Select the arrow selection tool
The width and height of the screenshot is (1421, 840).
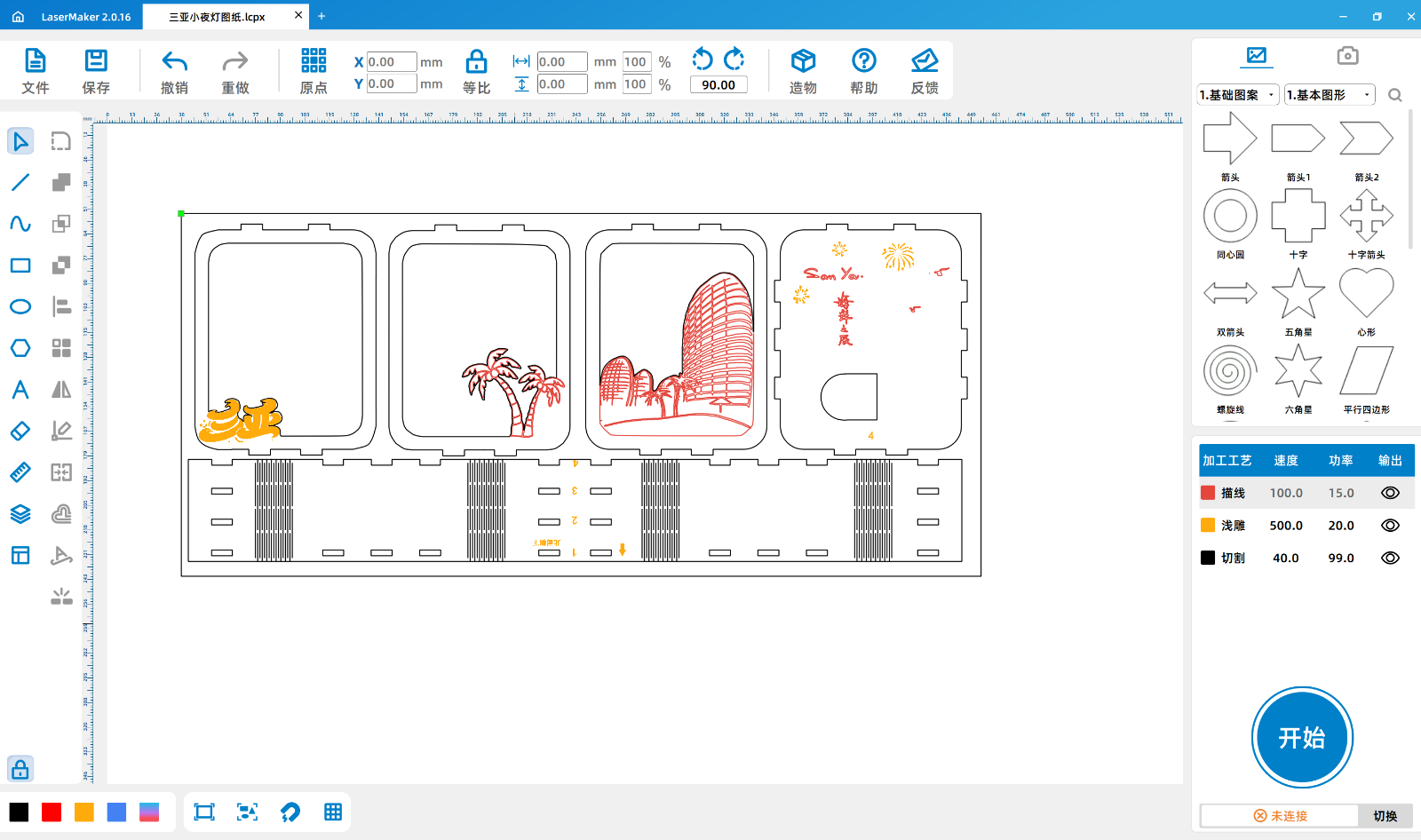pos(20,141)
